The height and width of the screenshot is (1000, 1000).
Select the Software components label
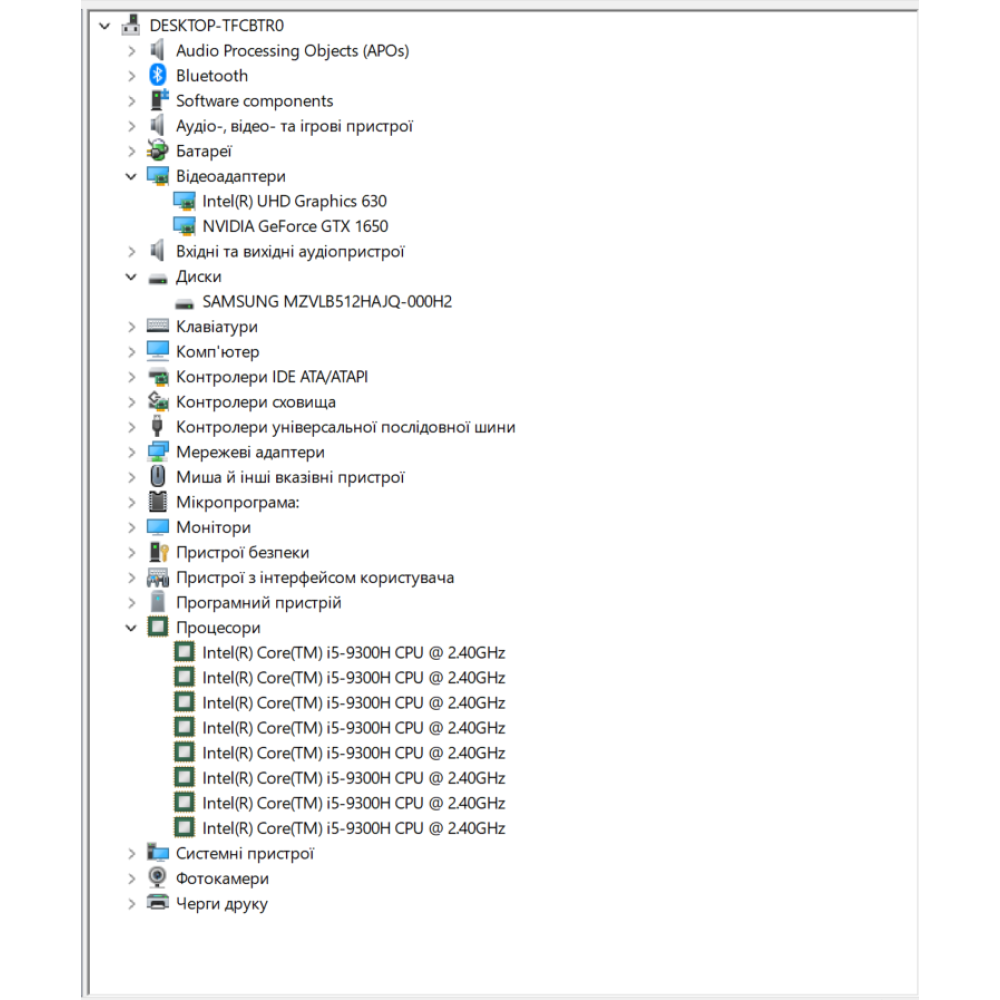[x=254, y=101]
